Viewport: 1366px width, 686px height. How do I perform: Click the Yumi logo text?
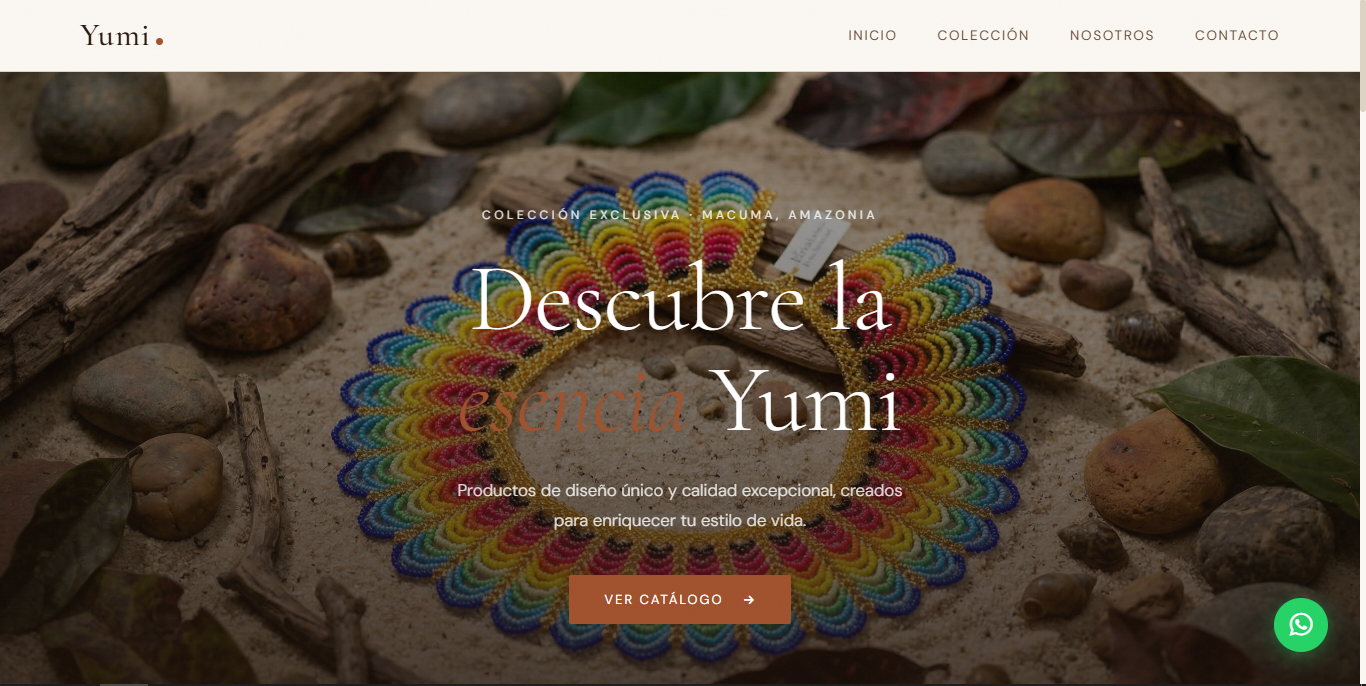115,36
